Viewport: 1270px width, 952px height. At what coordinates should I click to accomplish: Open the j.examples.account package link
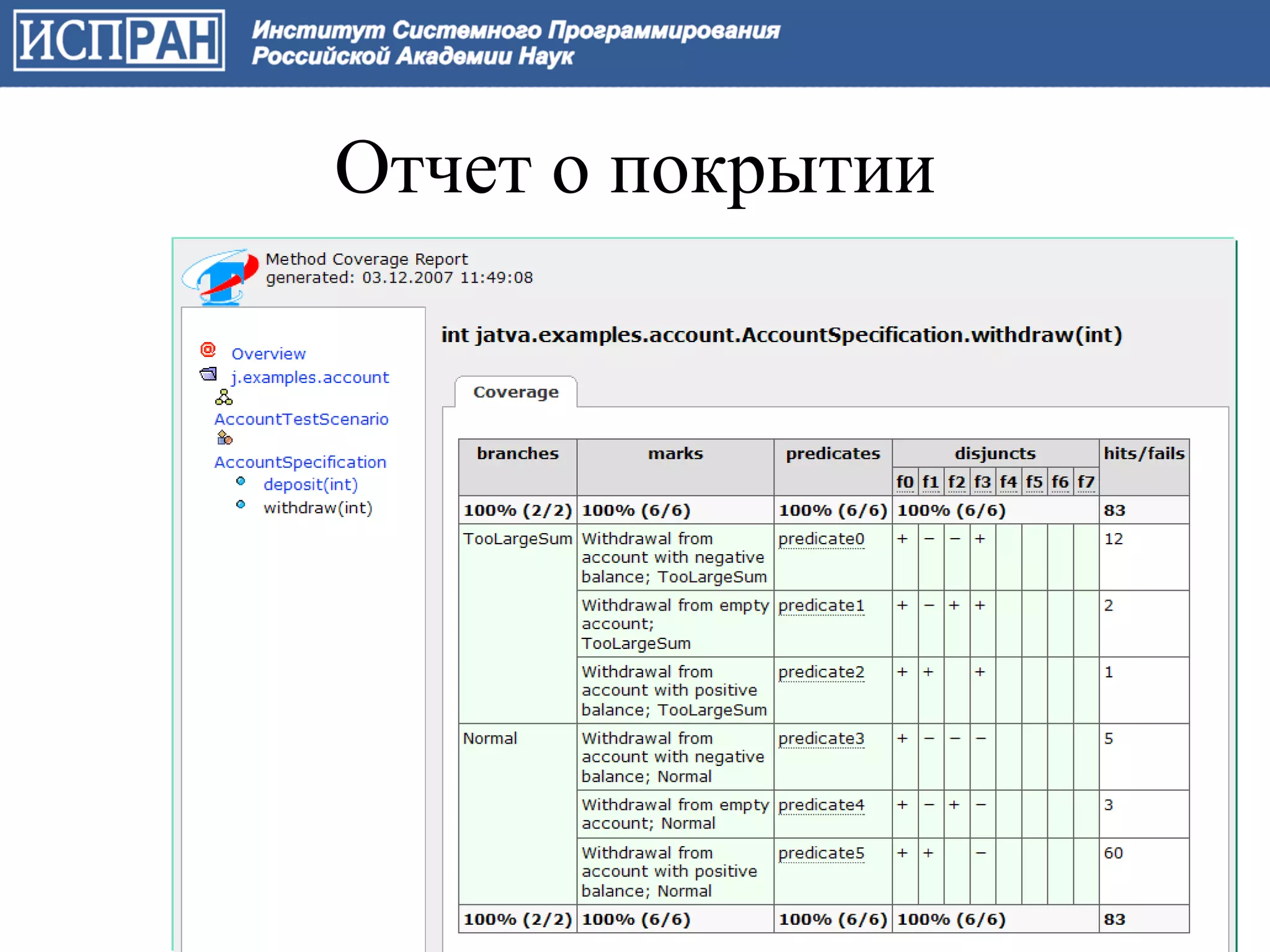point(310,377)
